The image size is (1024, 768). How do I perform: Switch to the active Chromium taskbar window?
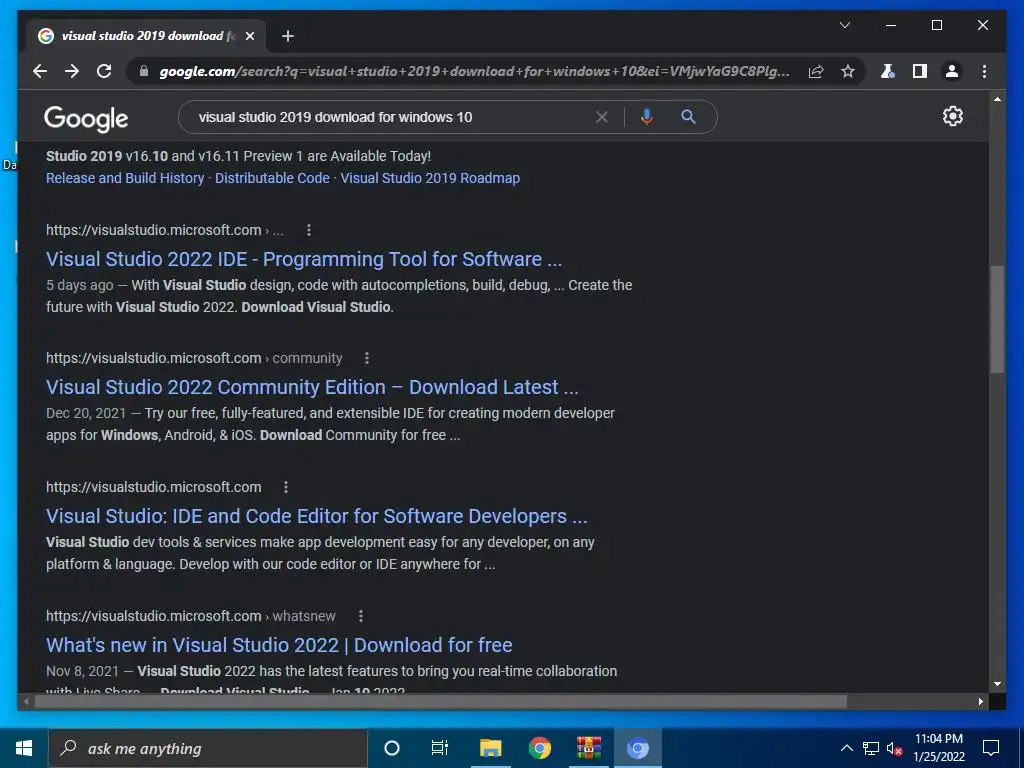point(637,748)
